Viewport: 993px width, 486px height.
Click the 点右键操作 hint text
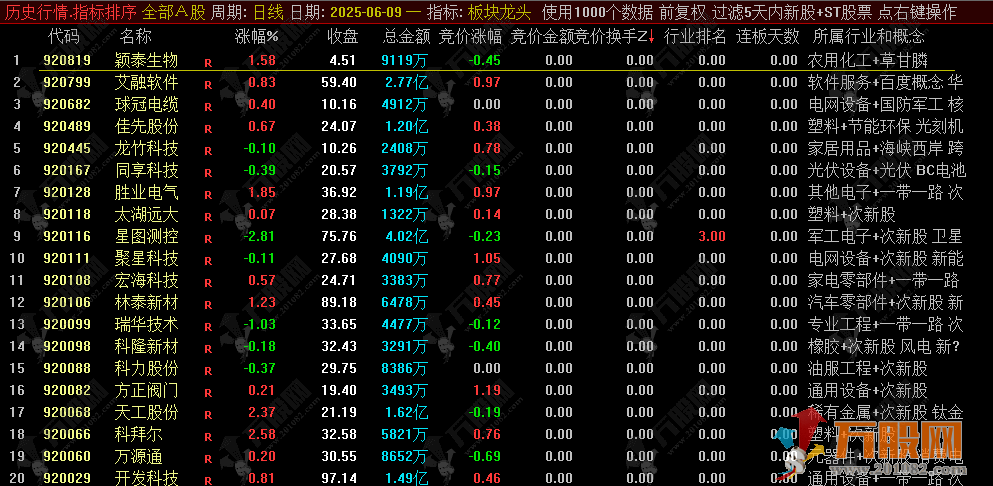(x=918, y=12)
